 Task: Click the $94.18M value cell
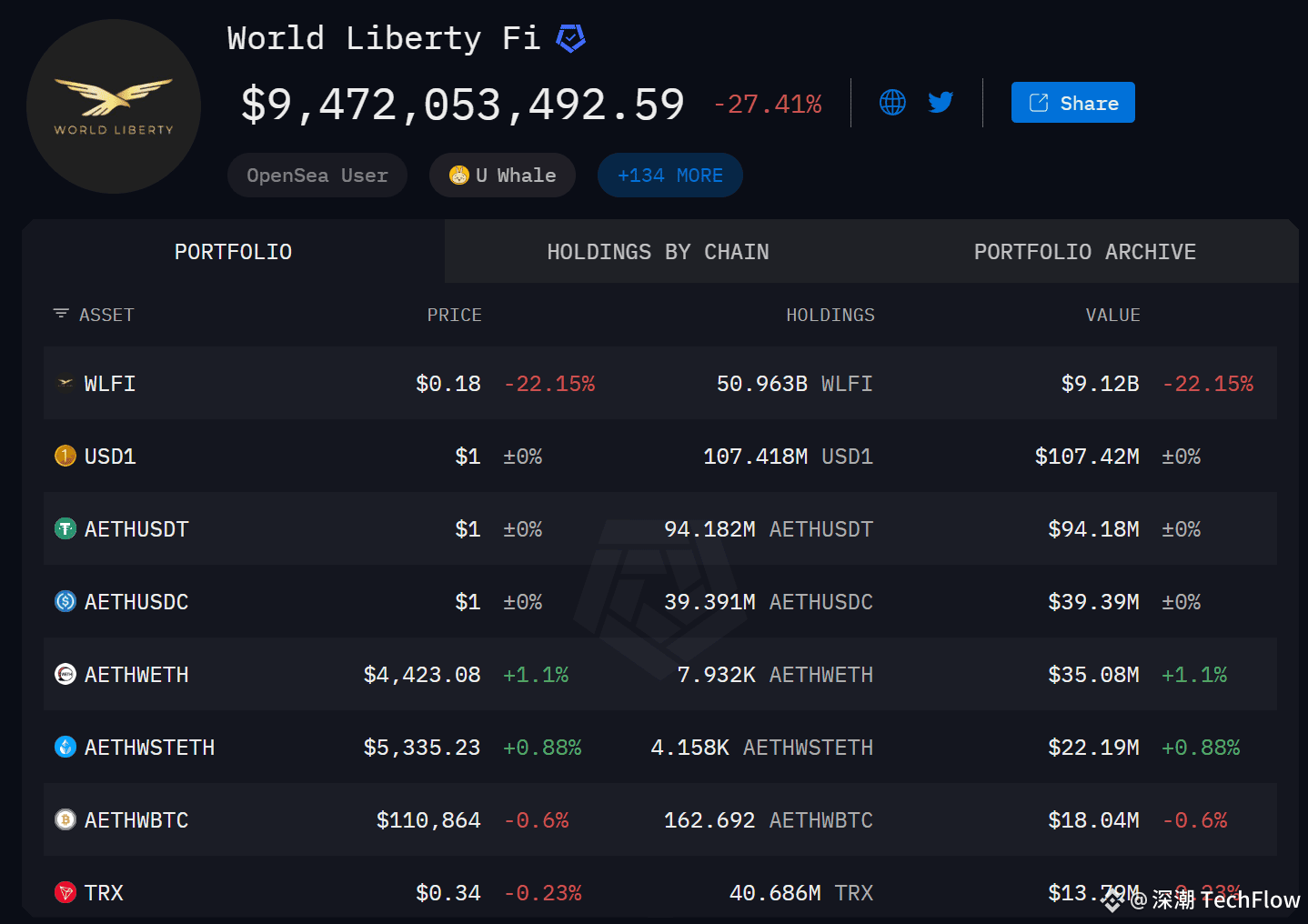(1094, 529)
